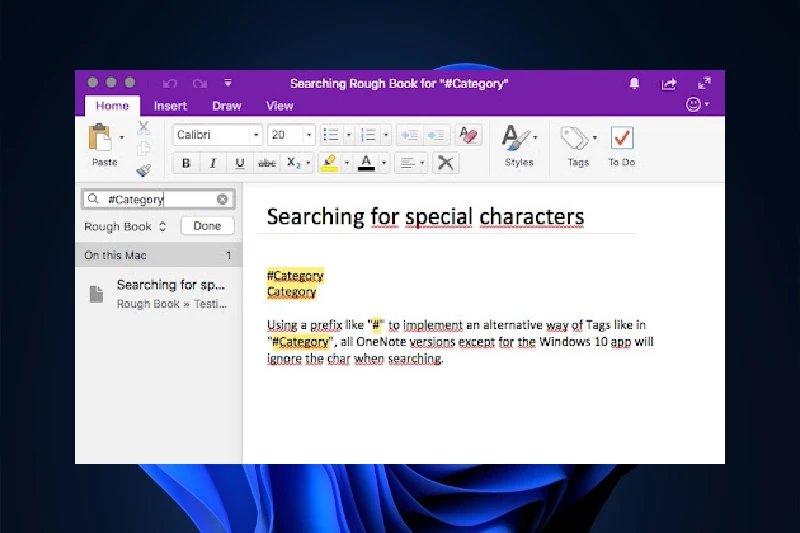This screenshot has height=533, width=800.
Task: Click the paragraph alignment icon
Action: click(x=407, y=163)
